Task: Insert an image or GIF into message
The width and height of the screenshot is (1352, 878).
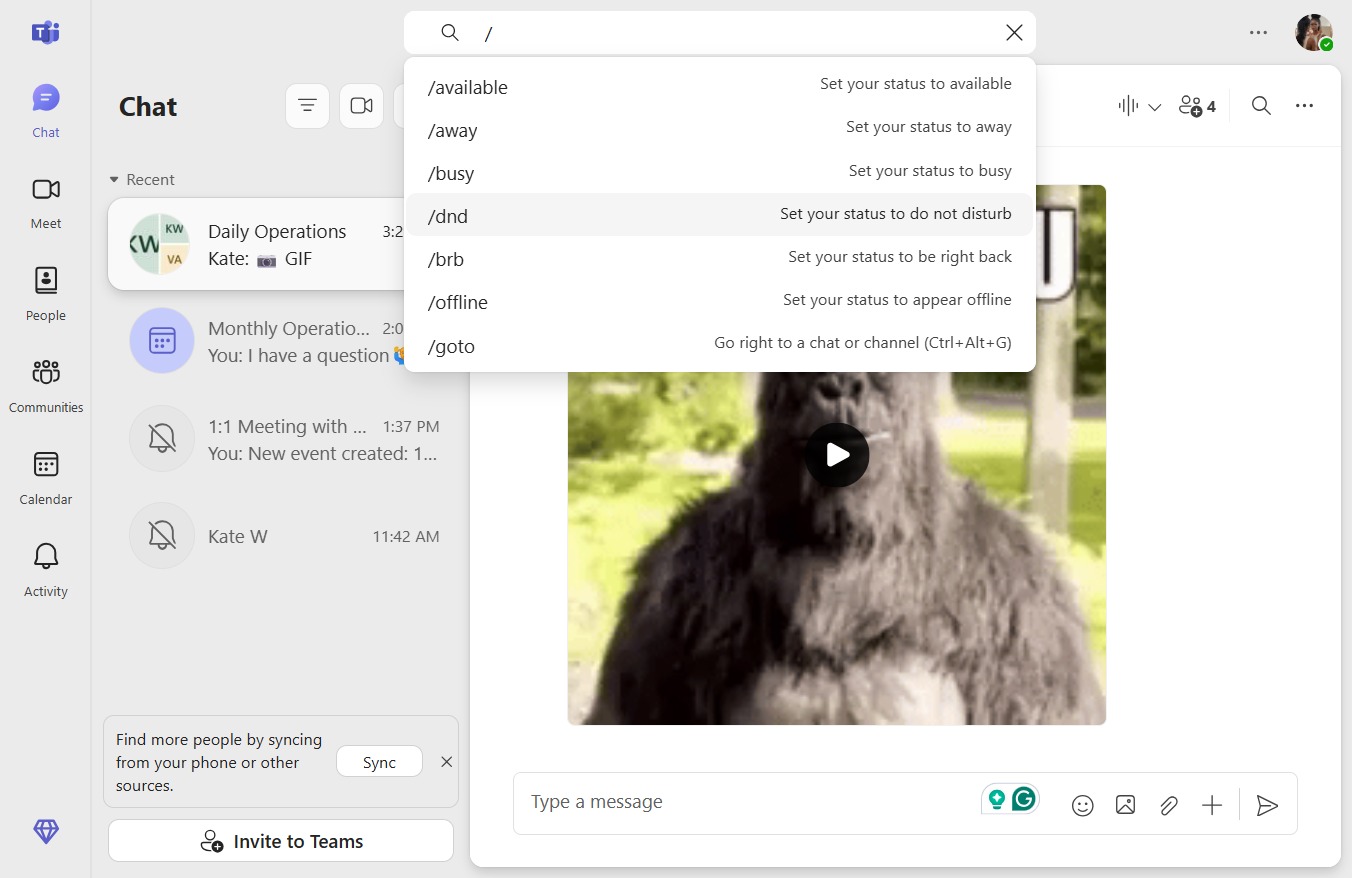Action: click(1125, 805)
